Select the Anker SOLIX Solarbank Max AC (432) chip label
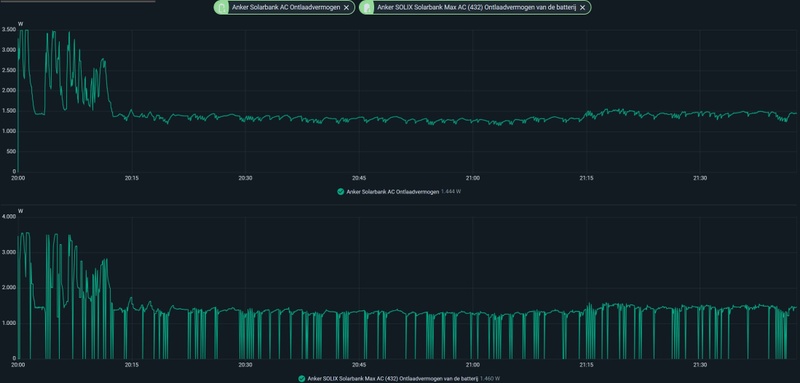Screen dimensions: 800x383 tap(477, 8)
